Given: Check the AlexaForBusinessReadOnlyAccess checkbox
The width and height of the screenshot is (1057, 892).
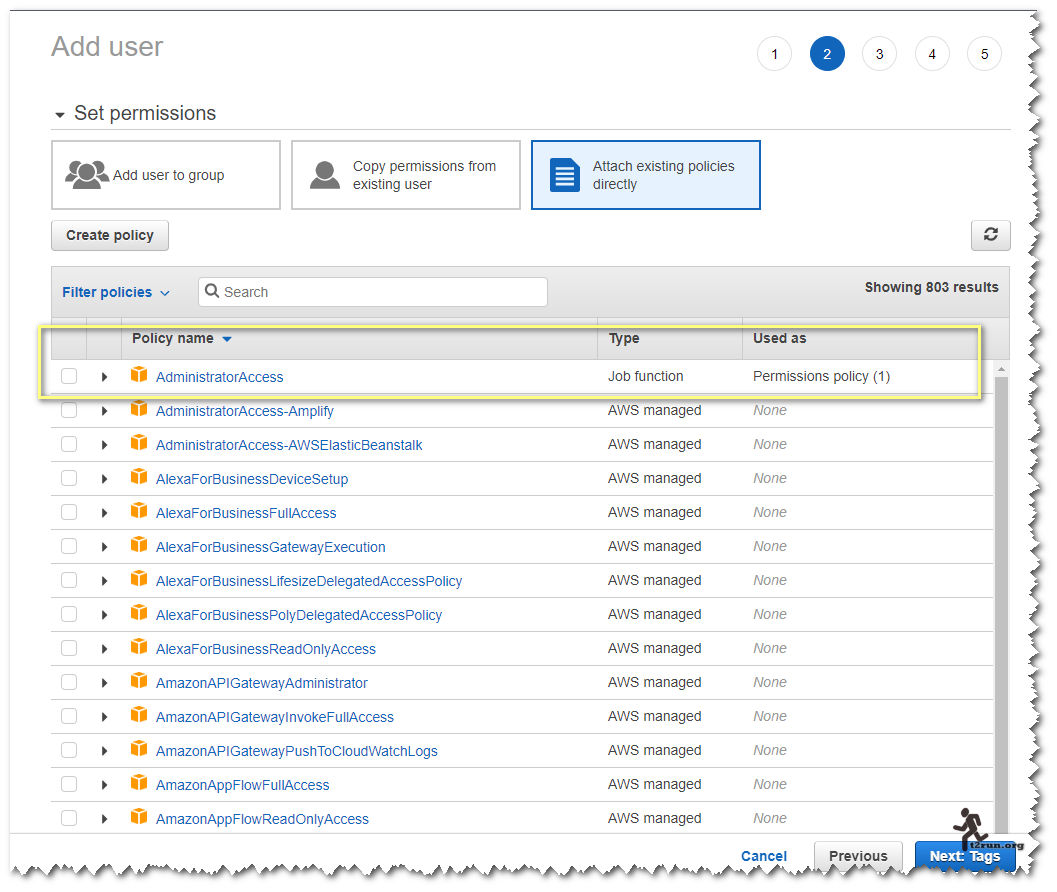Looking at the screenshot, I should [69, 648].
